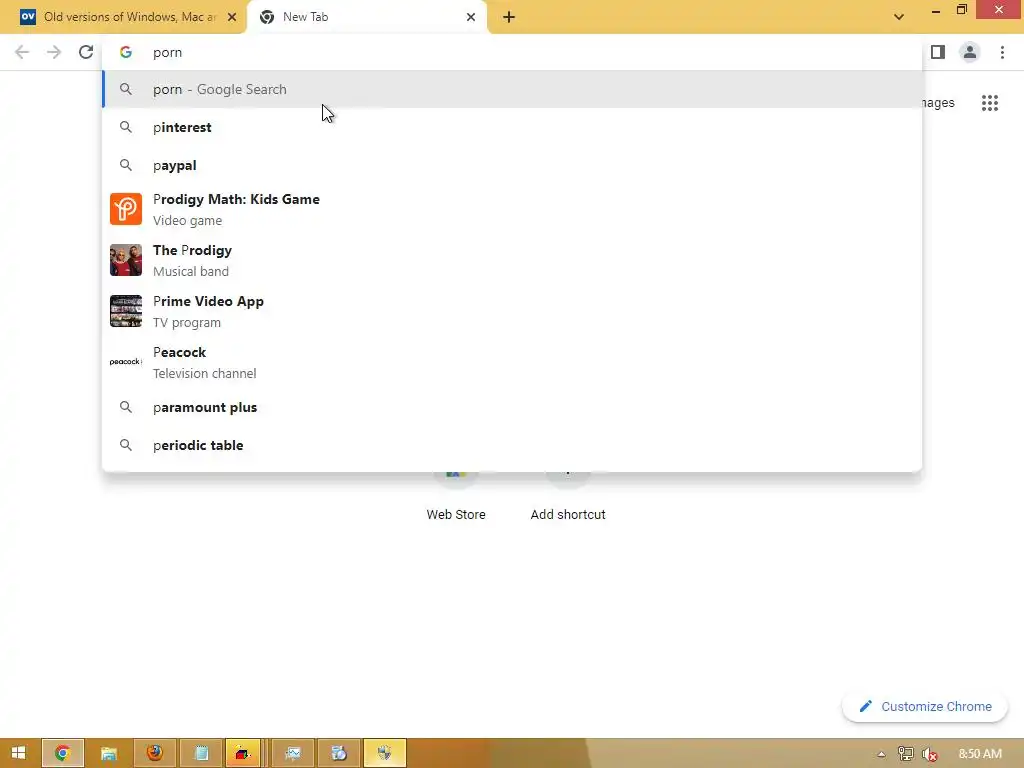The image size is (1024, 768).
Task: Click the network tray icon
Action: point(905,754)
